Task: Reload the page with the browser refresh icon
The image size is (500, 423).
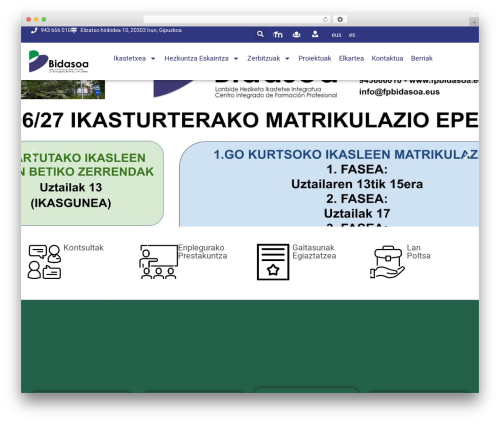Action: coord(325,19)
